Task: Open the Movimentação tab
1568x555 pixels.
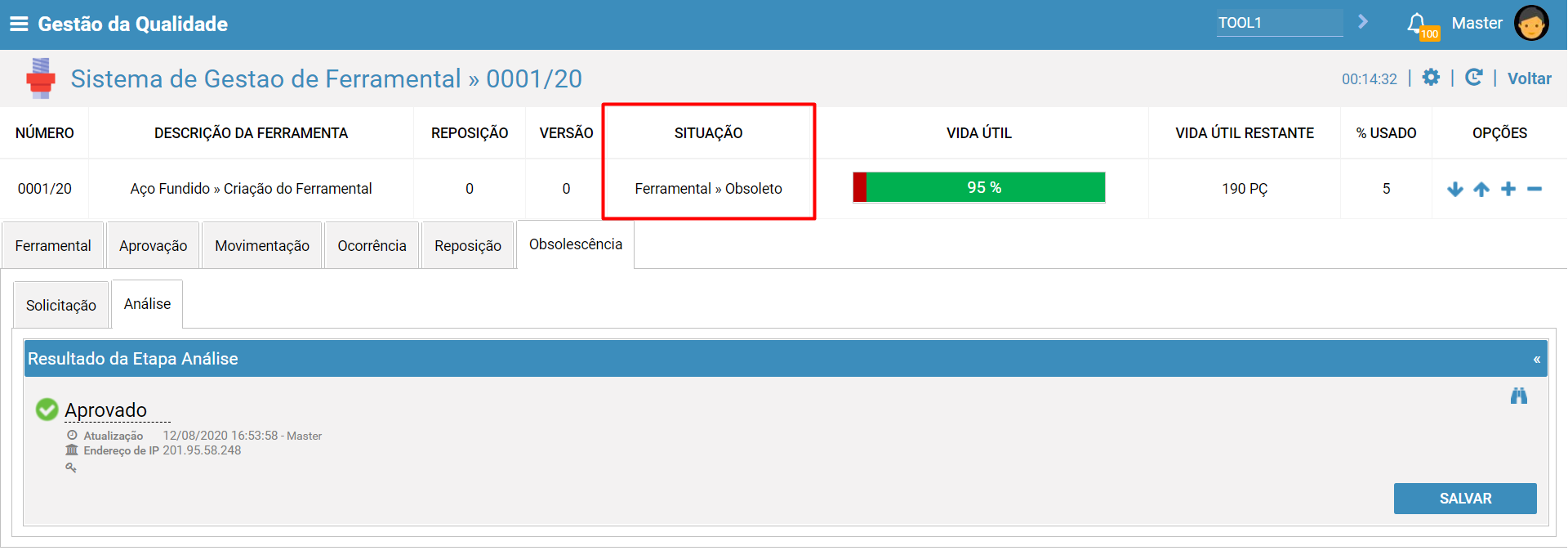Action: (x=262, y=245)
